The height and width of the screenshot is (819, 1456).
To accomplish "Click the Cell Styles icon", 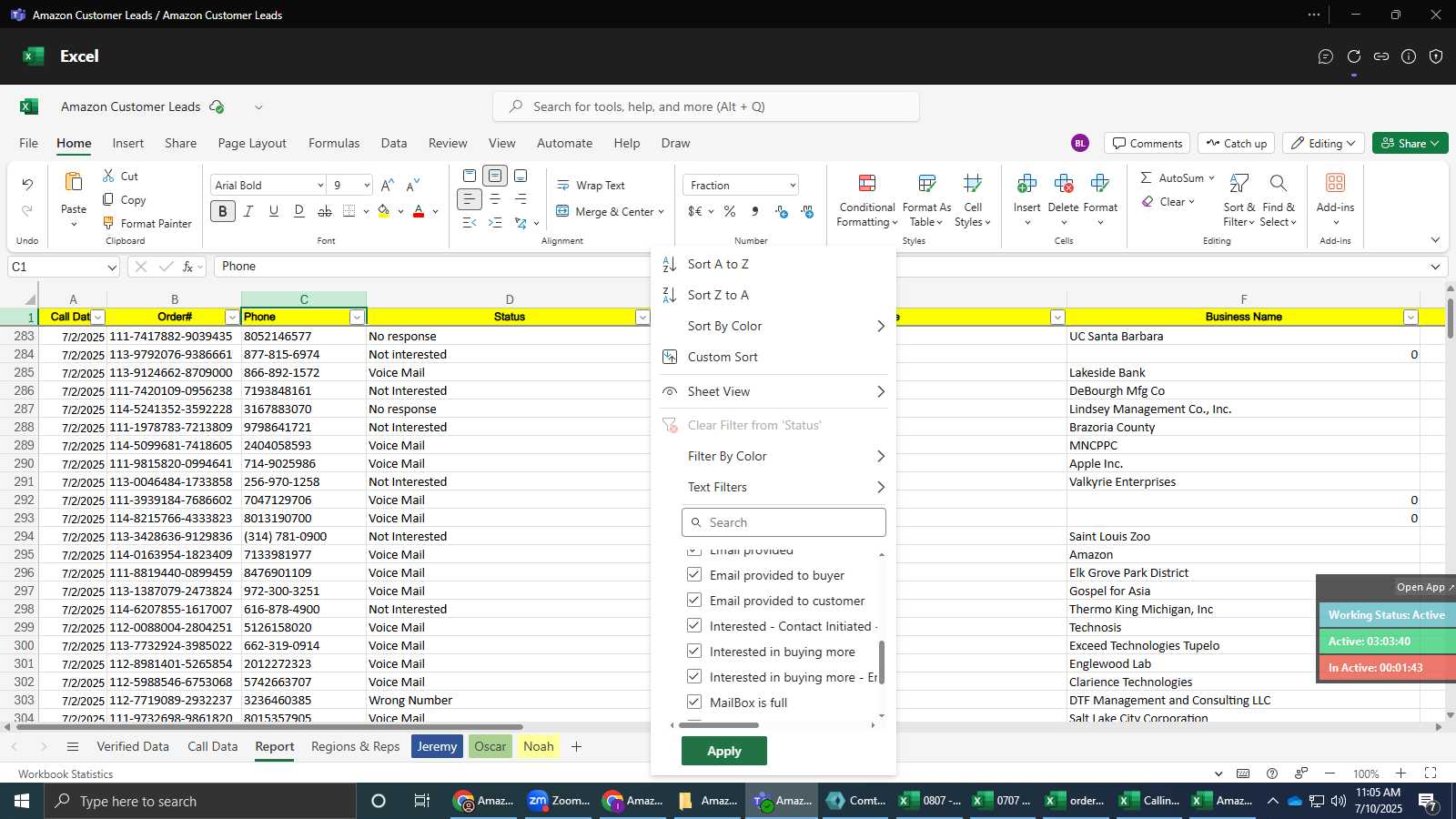I will [x=973, y=184].
